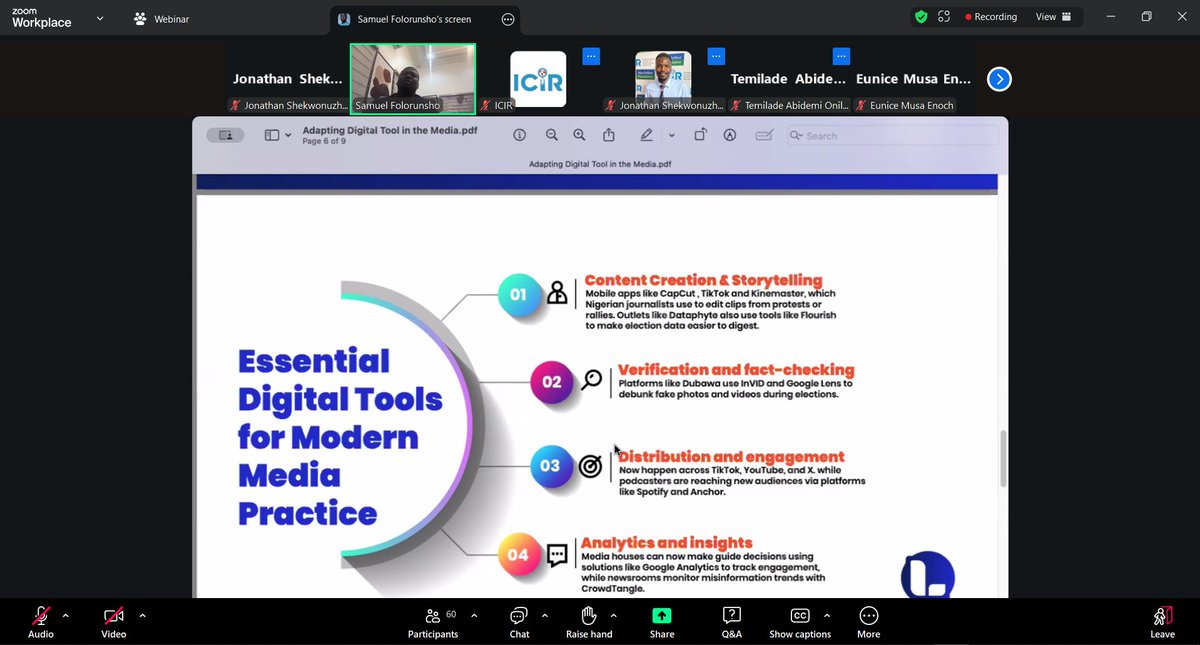This screenshot has width=1200, height=645.
Task: Expand Show captions options chevron
Action: 826,615
